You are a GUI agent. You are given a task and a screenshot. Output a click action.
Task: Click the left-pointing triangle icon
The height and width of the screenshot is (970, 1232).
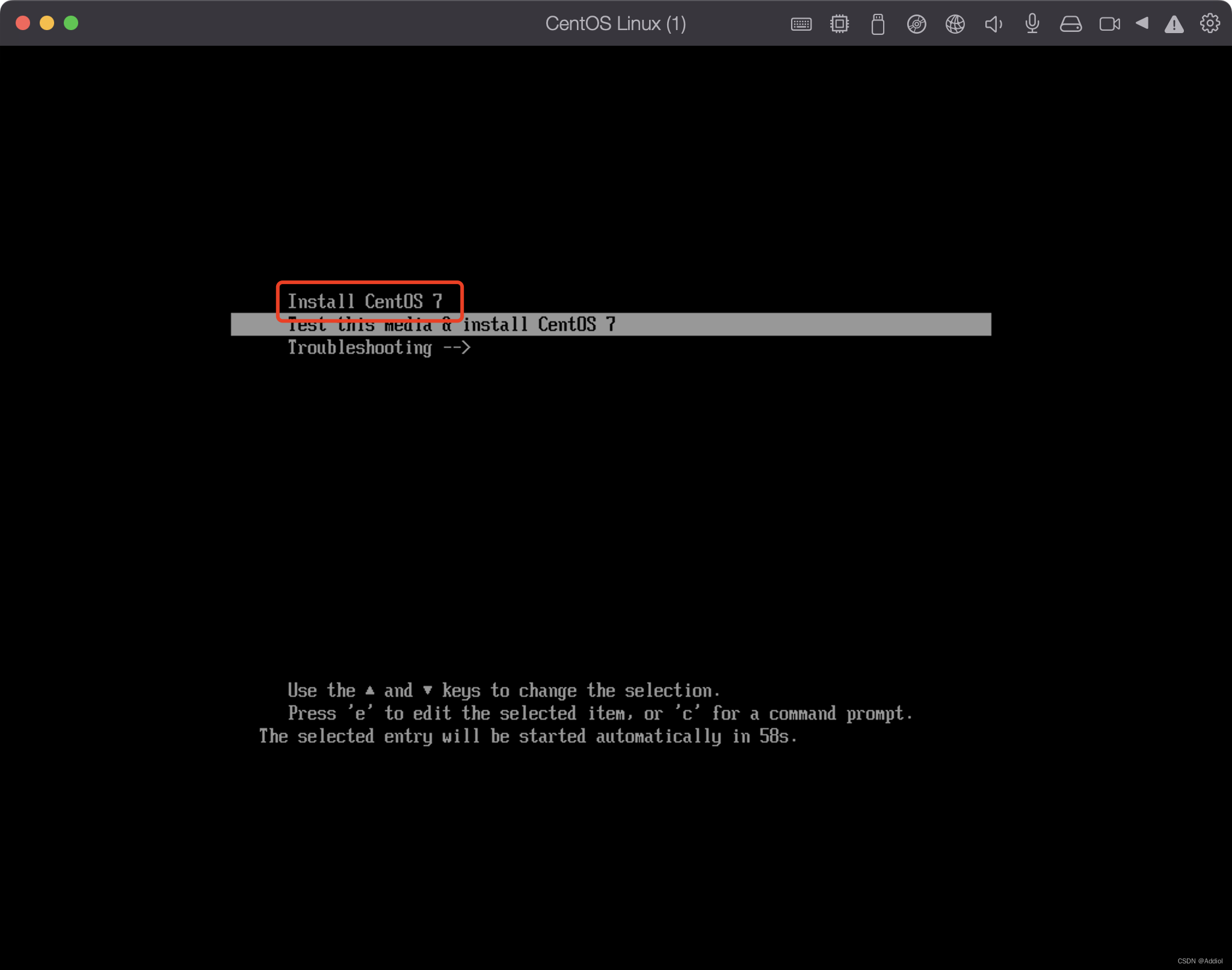pyautogui.click(x=1142, y=23)
